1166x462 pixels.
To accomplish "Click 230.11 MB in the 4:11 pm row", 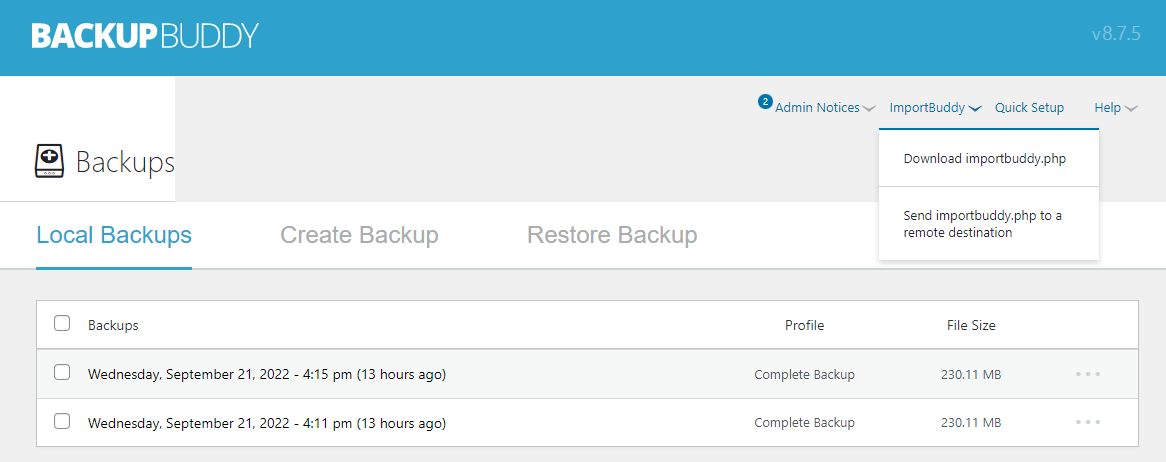I will point(971,423).
